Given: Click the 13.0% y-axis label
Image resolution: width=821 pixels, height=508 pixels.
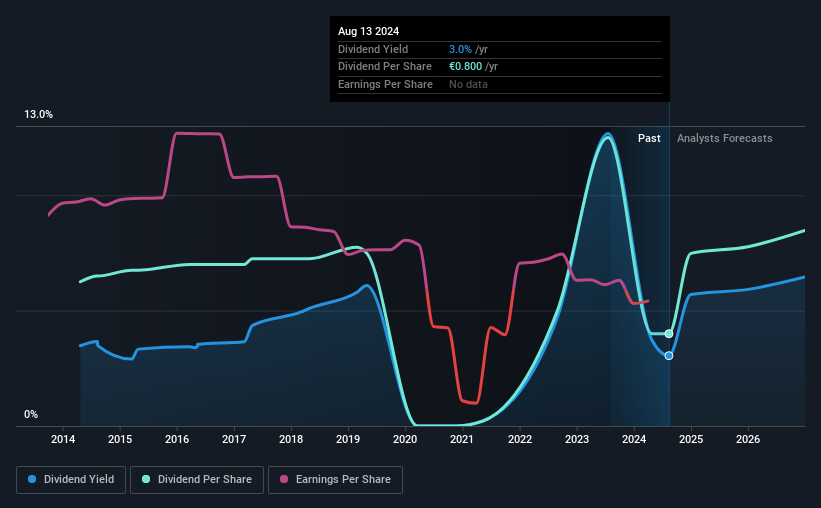Looking at the screenshot, I should [x=38, y=115].
